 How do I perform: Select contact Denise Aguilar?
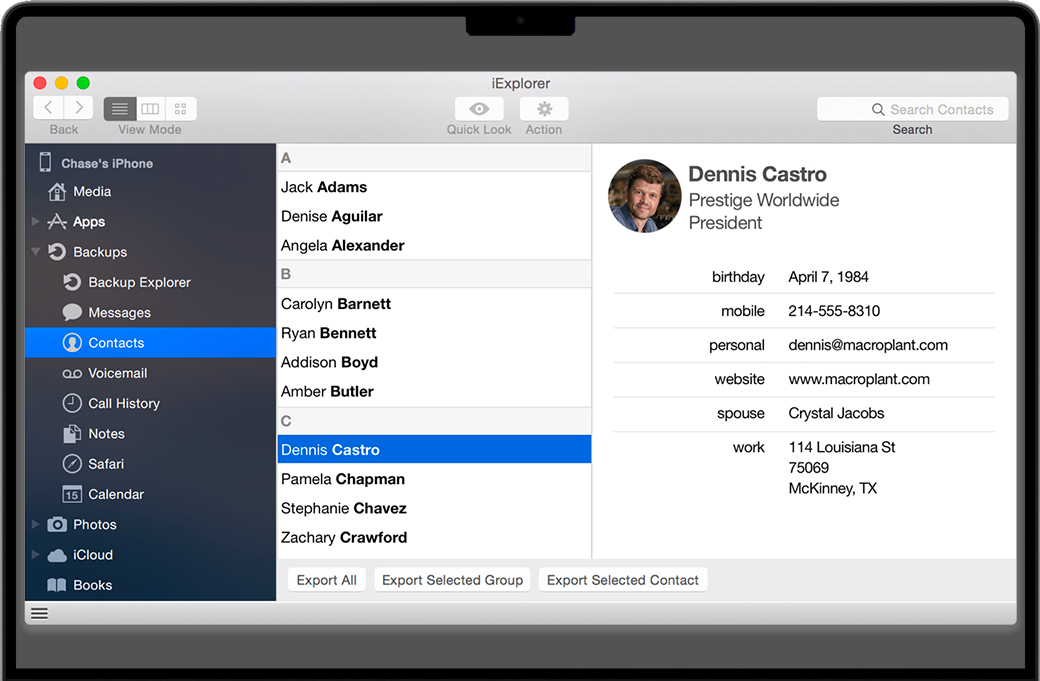pos(434,216)
